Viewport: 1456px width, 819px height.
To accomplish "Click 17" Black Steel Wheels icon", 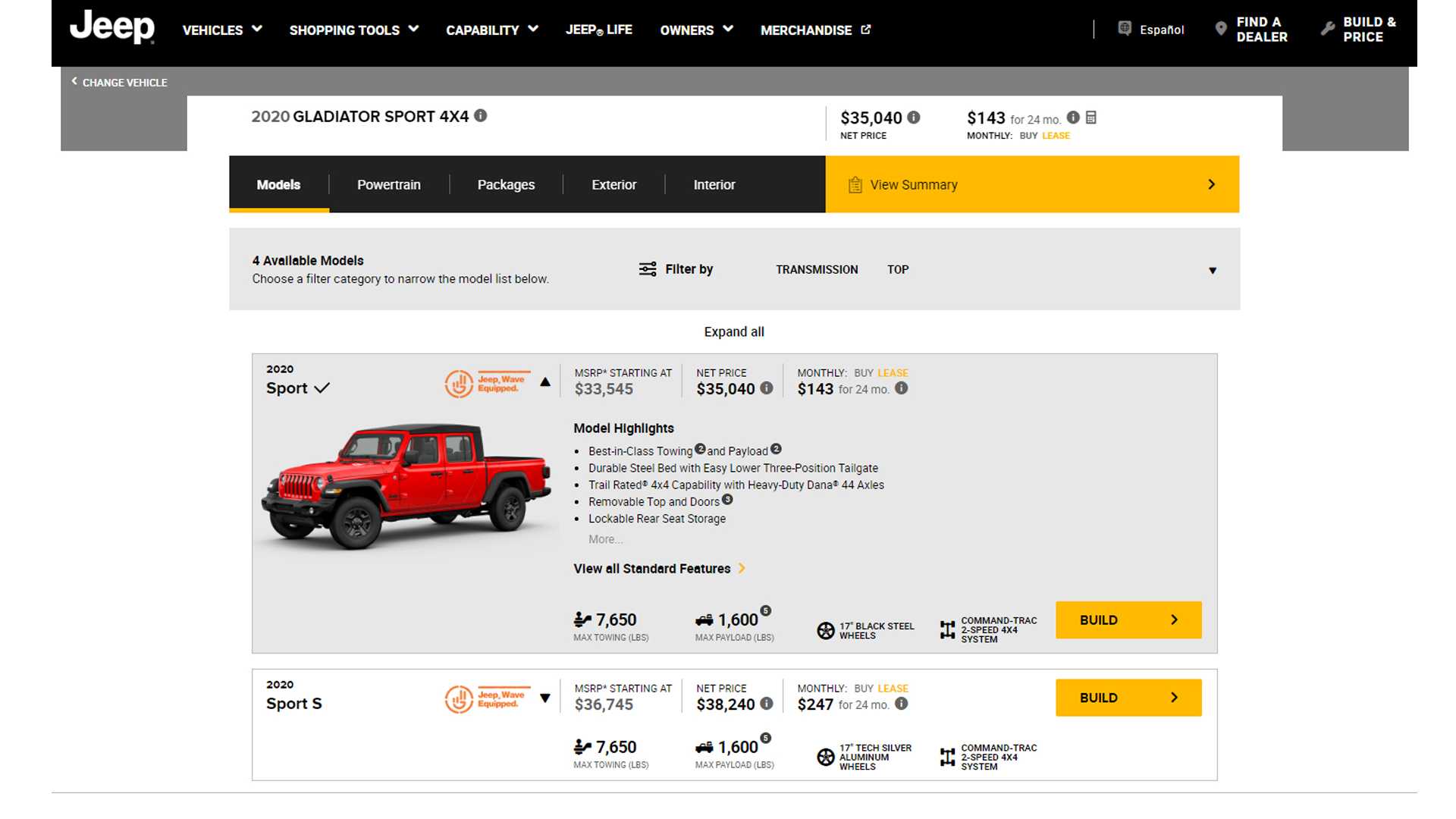I will coord(826,631).
